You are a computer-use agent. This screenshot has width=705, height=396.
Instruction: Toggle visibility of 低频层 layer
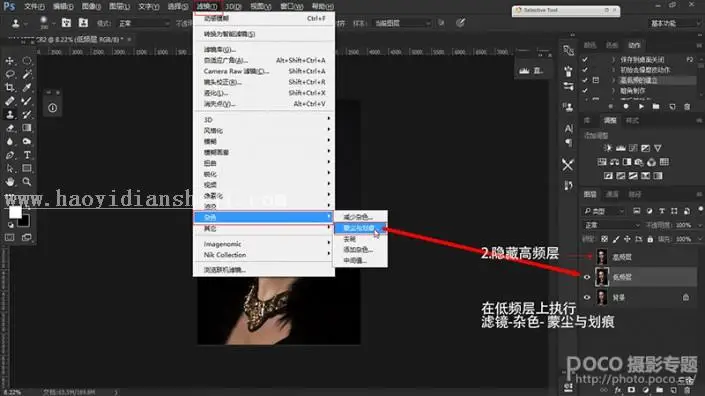(587, 277)
